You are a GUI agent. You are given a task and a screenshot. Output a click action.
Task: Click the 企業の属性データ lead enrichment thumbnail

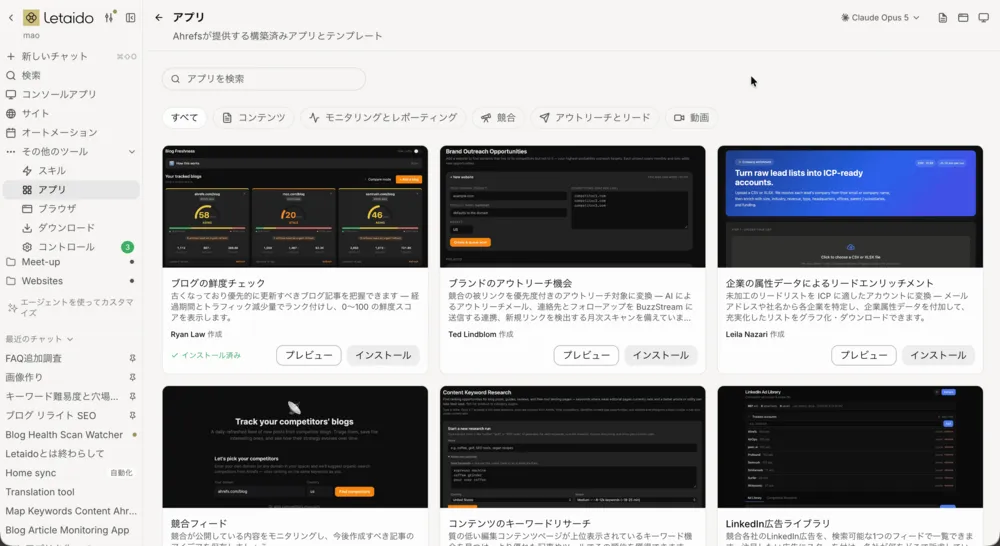850,207
